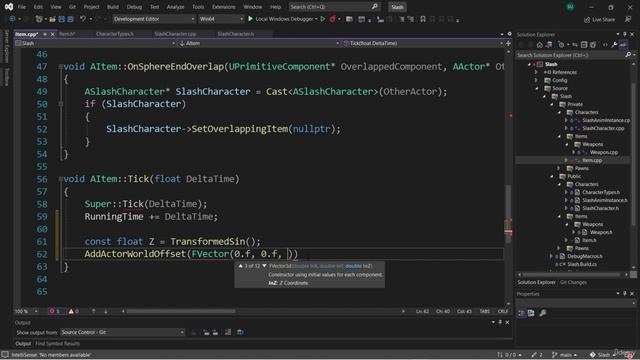
Task: Toggle auto-hide pin on Output panel
Action: pyautogui.click(x=500, y=322)
